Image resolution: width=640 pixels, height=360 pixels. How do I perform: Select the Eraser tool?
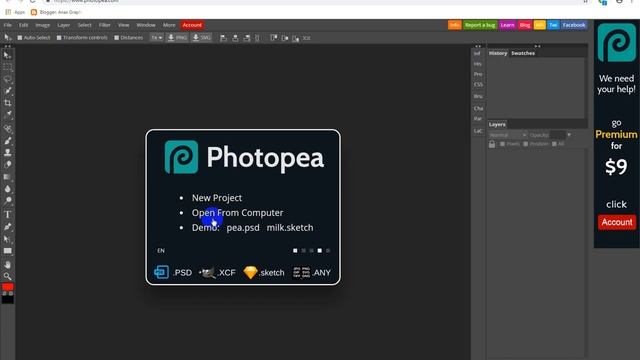point(7,164)
